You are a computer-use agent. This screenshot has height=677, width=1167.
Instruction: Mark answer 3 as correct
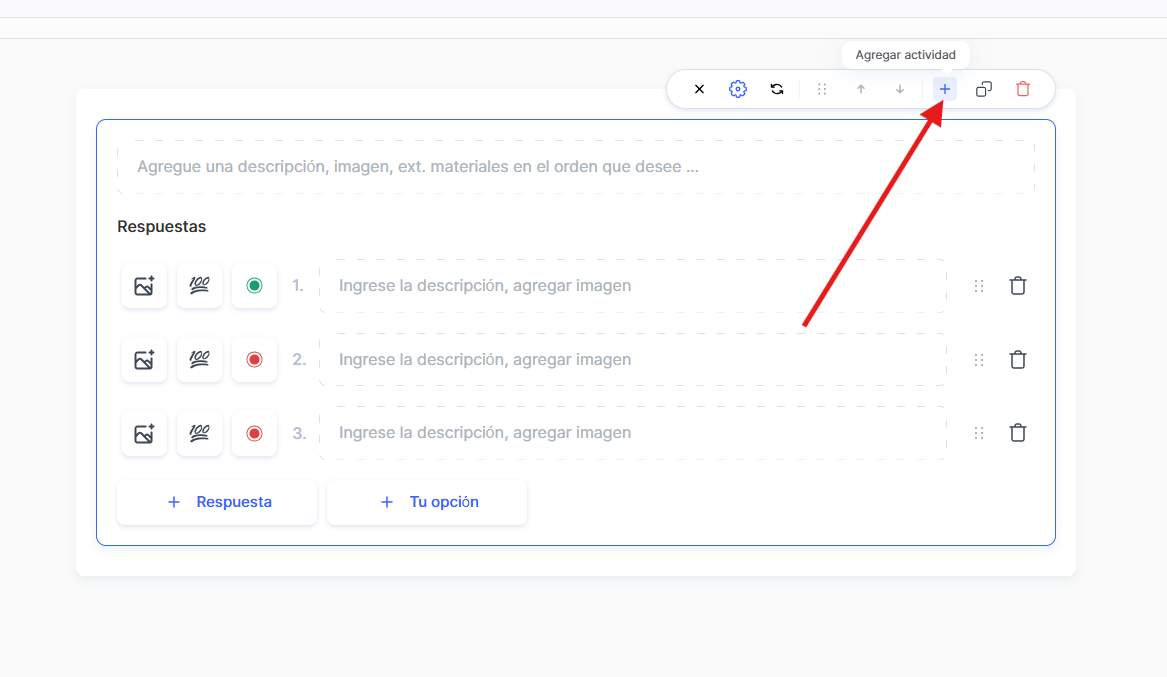(254, 433)
